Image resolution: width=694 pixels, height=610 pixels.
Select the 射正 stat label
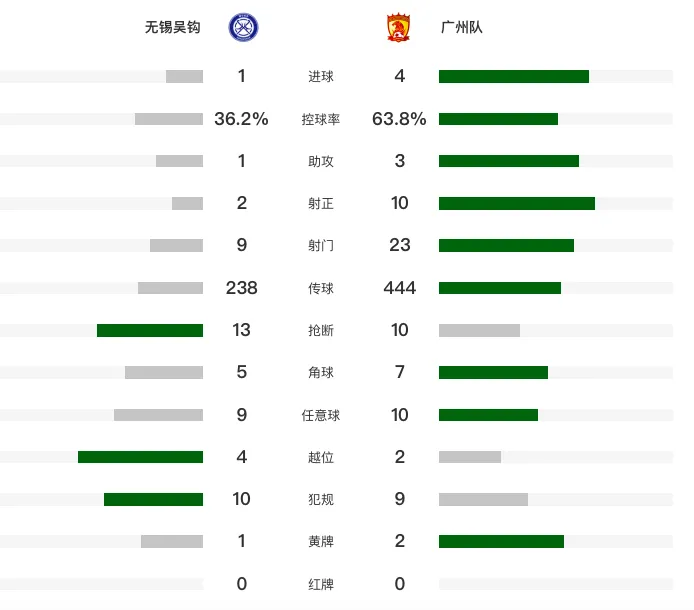(x=321, y=204)
